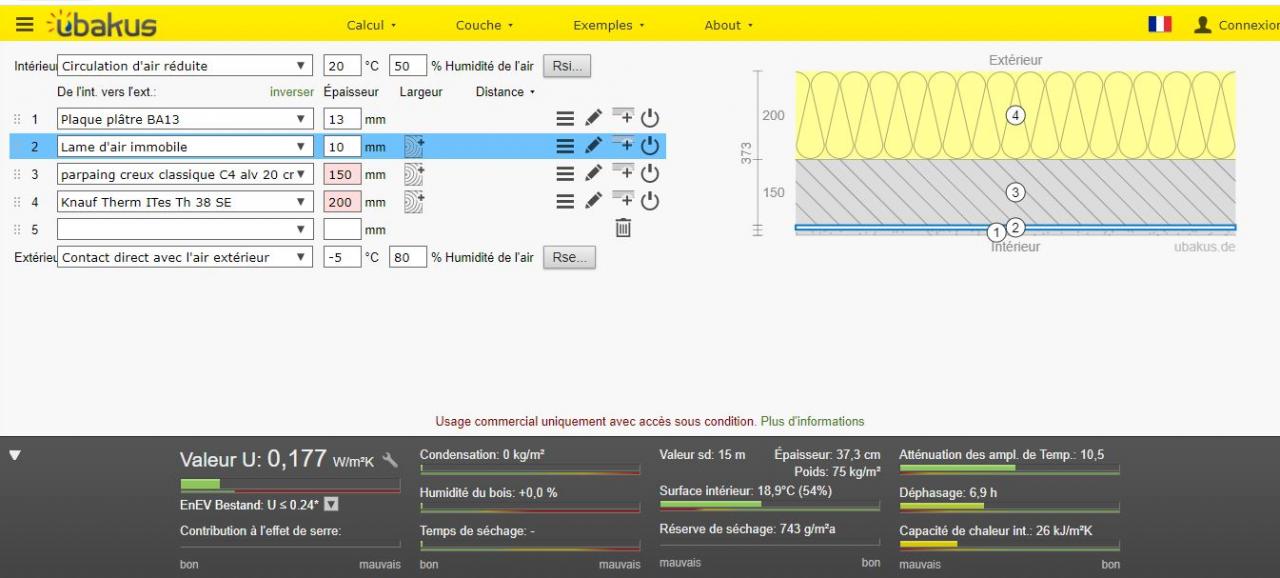
Task: Add wood structure to Knauf Therm layer
Action: tap(414, 202)
